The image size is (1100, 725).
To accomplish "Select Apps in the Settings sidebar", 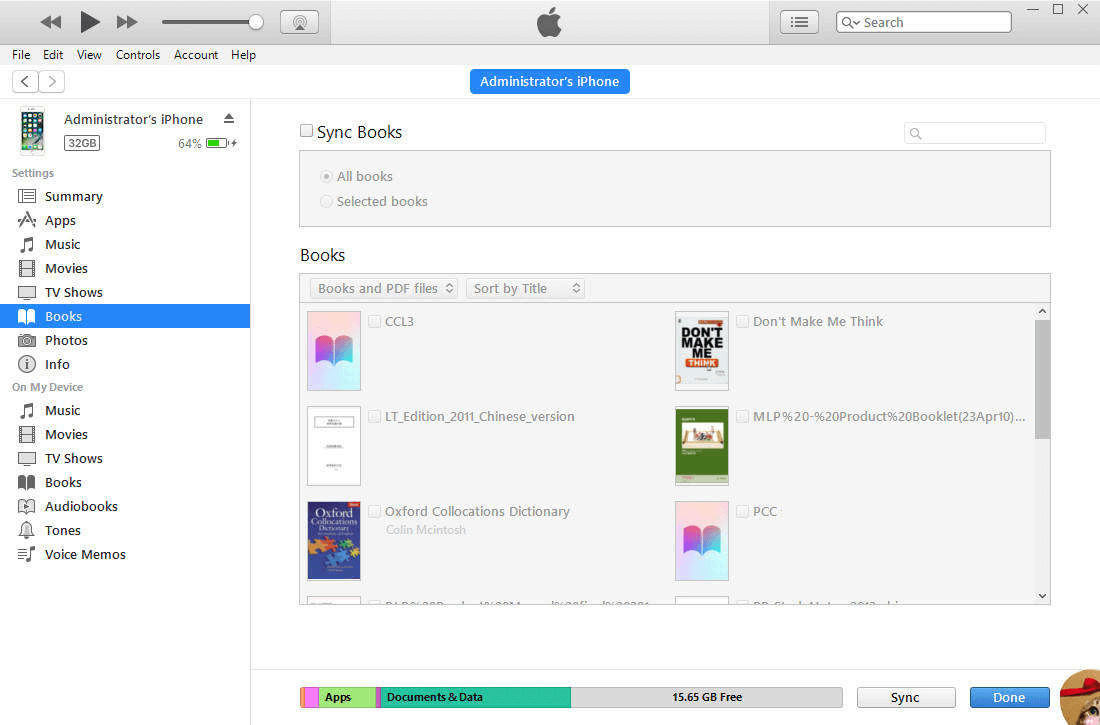I will tap(60, 221).
